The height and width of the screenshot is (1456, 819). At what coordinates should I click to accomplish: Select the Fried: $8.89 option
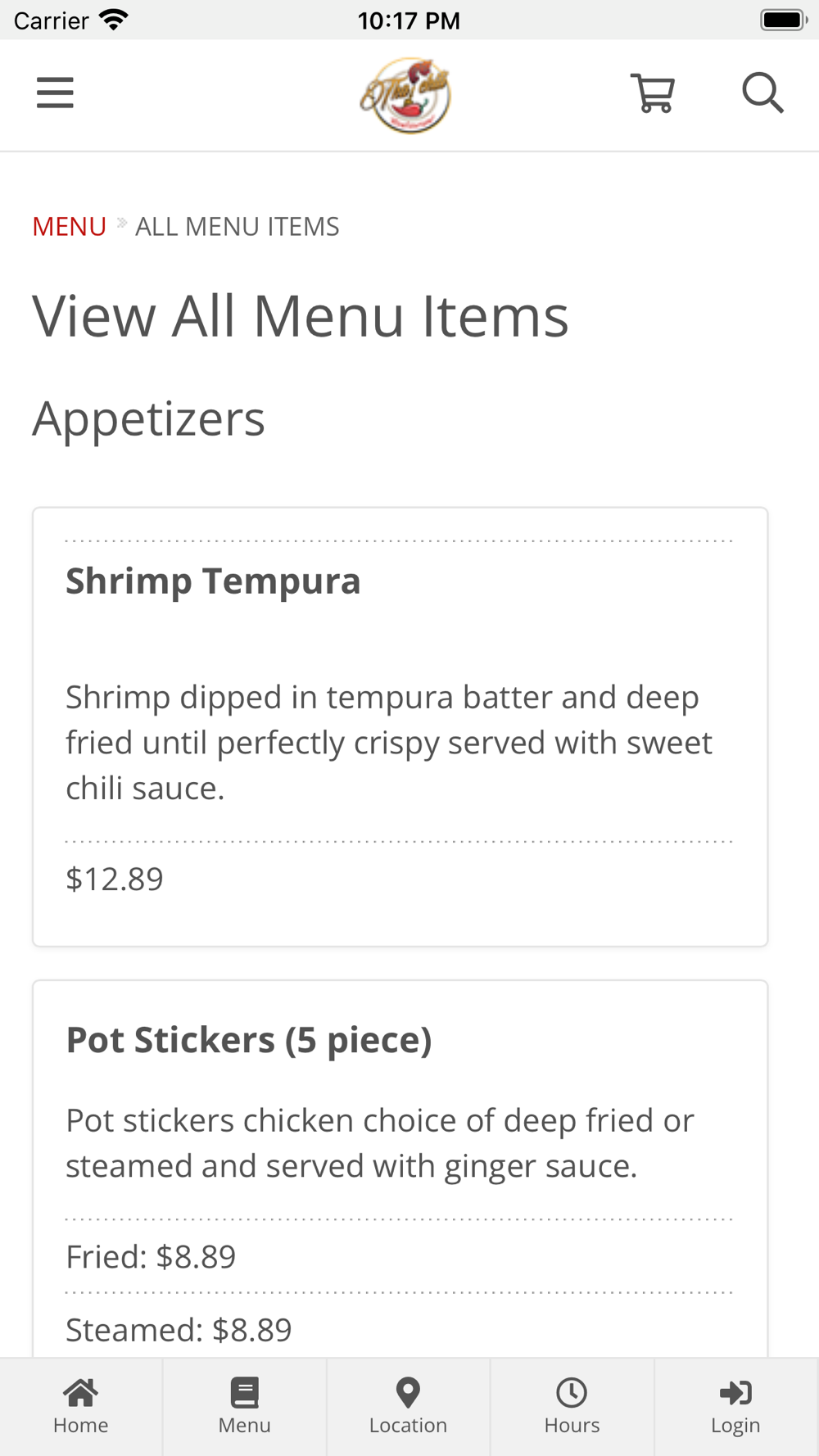151,1256
